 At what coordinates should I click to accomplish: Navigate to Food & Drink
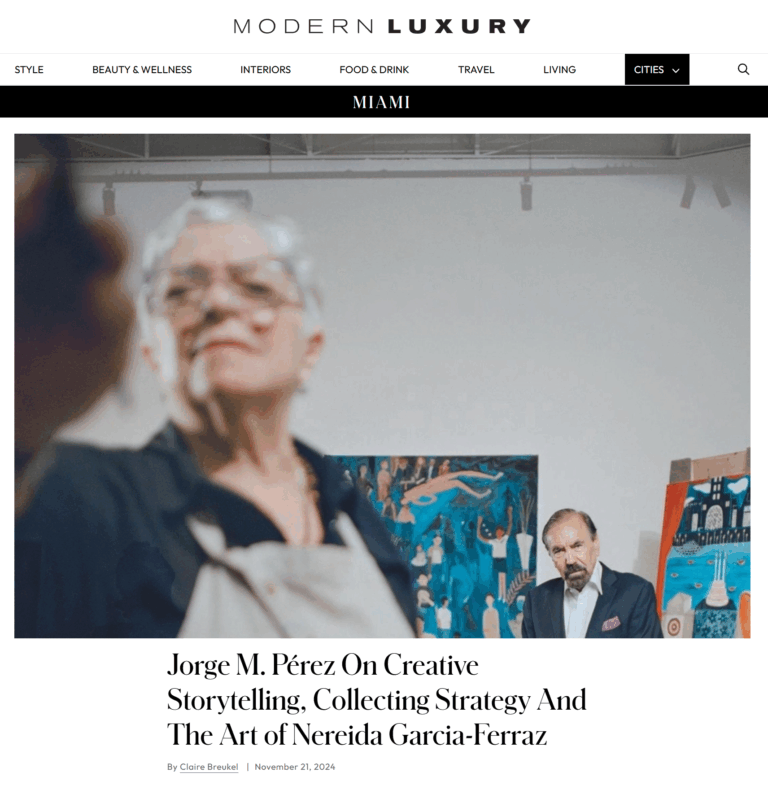pos(374,69)
